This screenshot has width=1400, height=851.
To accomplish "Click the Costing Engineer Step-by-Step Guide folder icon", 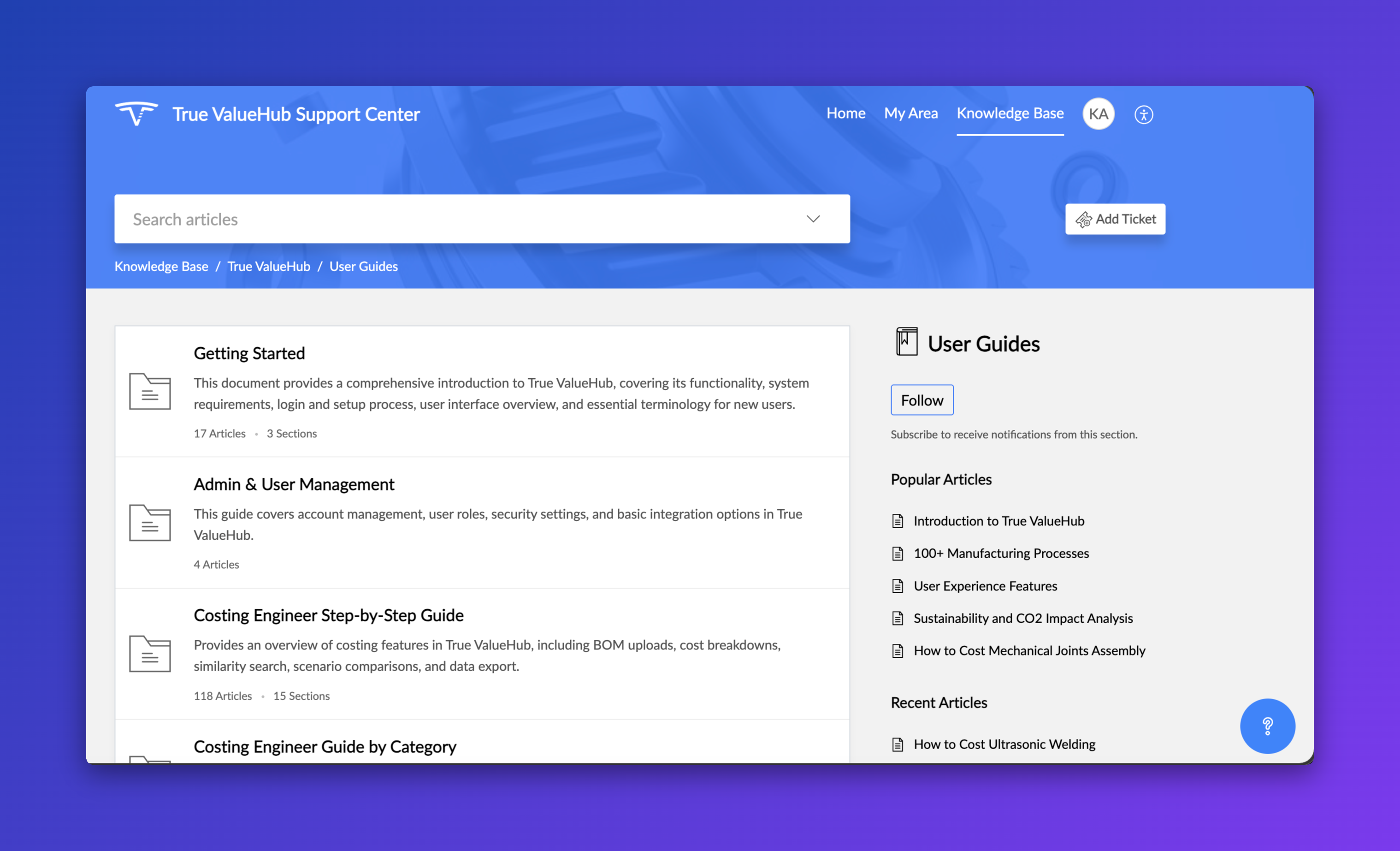I will coord(150,653).
